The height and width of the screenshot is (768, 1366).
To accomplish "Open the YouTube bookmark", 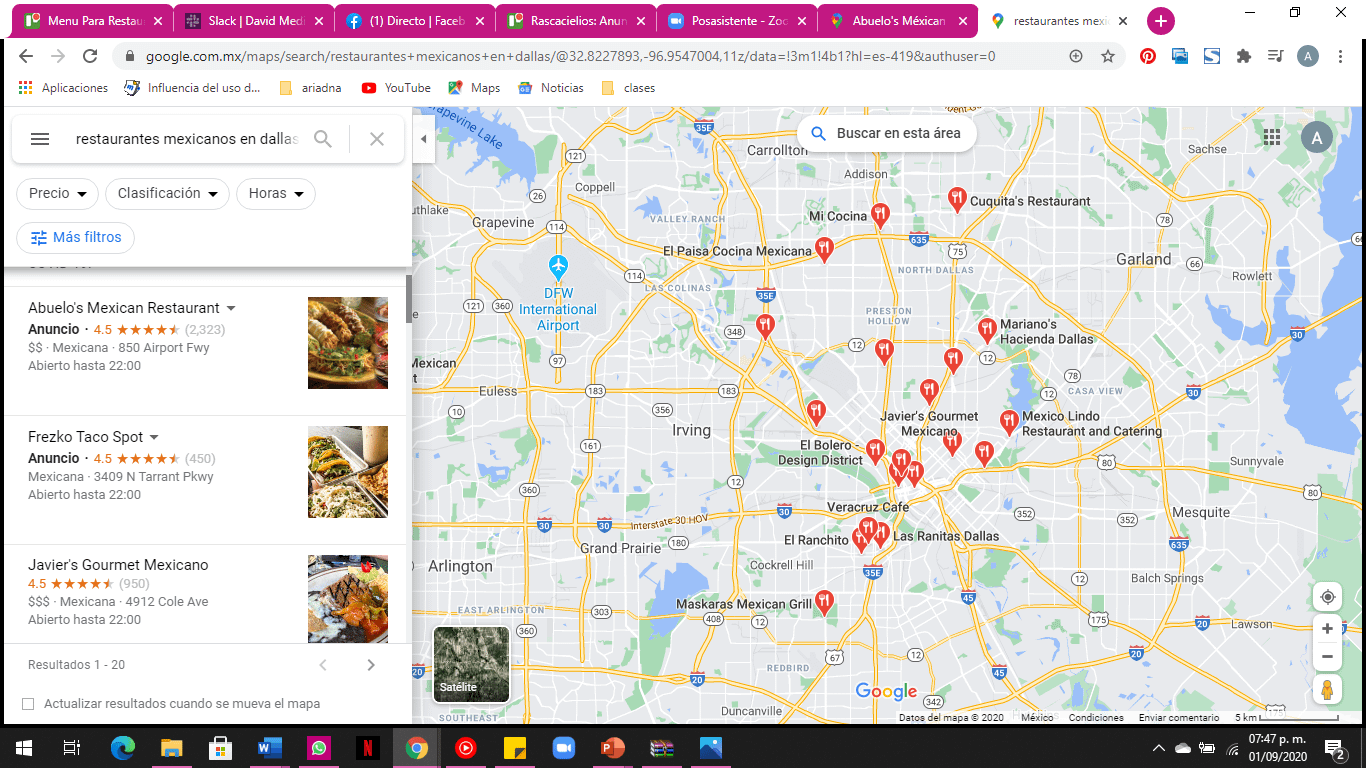I will (x=397, y=88).
